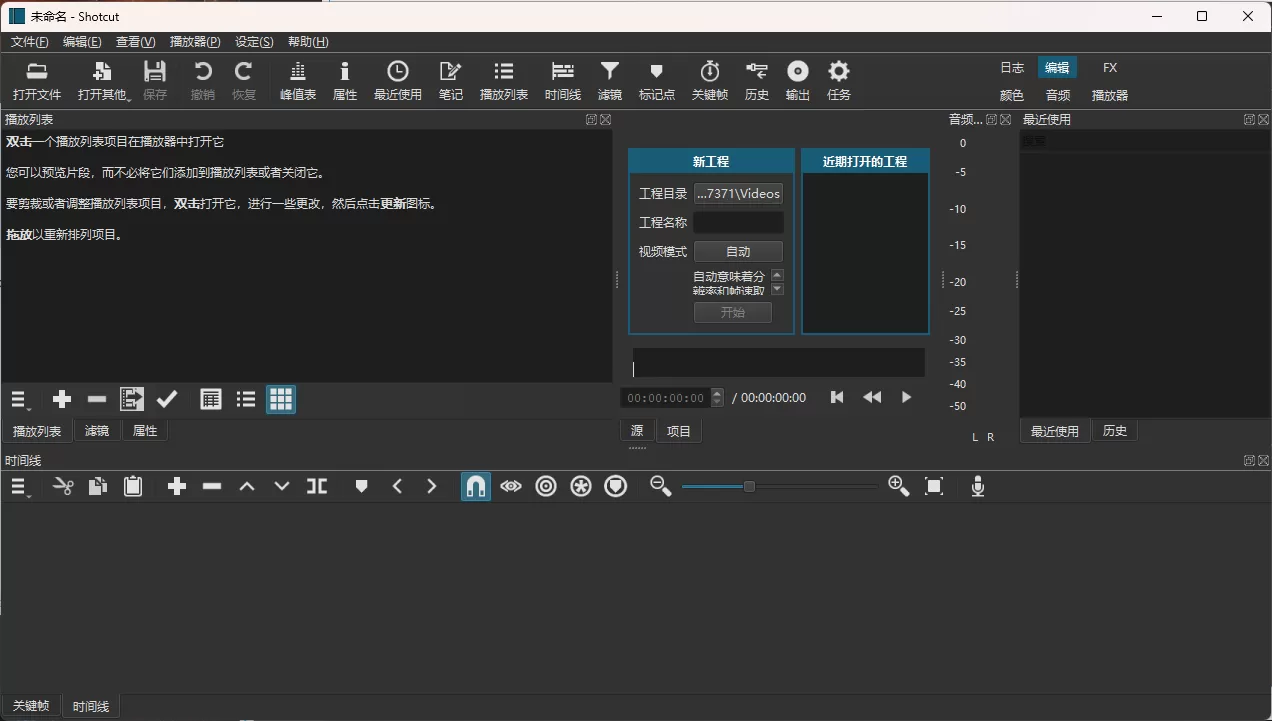Click the scissors cut icon in timeline toolbar
This screenshot has width=1272, height=721.
coord(62,486)
